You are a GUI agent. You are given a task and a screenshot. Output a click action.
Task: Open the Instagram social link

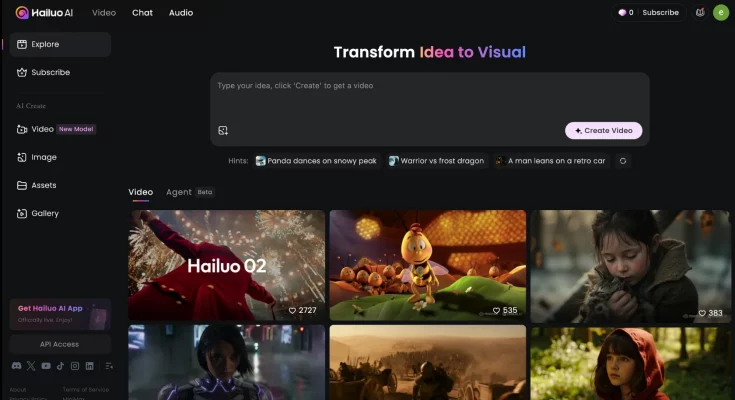click(x=75, y=366)
